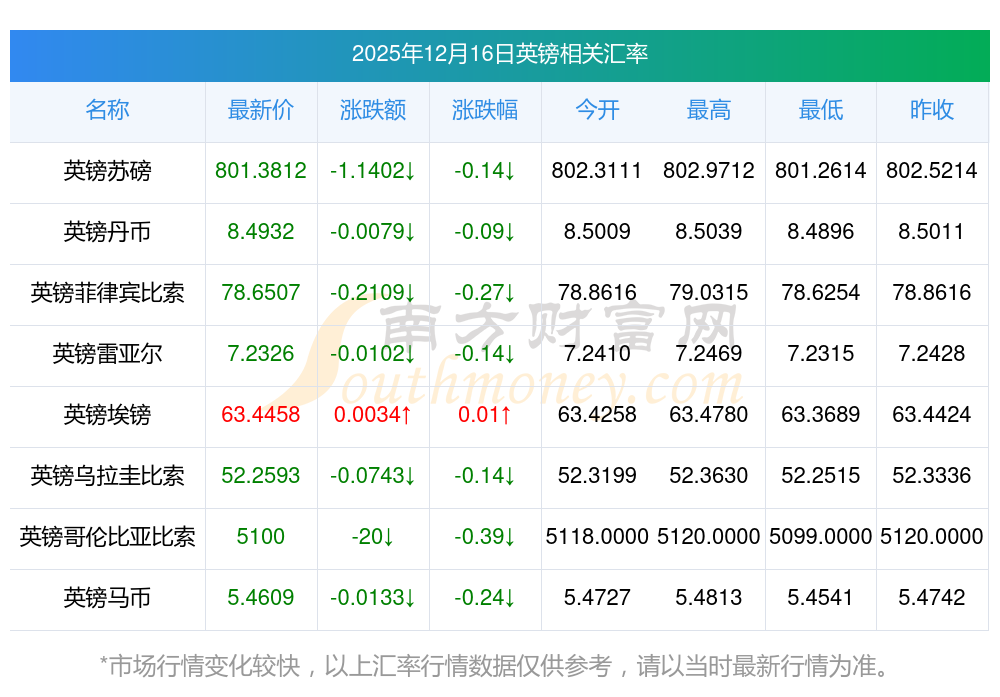Open the 英镑埃镑 row name

pos(107,415)
